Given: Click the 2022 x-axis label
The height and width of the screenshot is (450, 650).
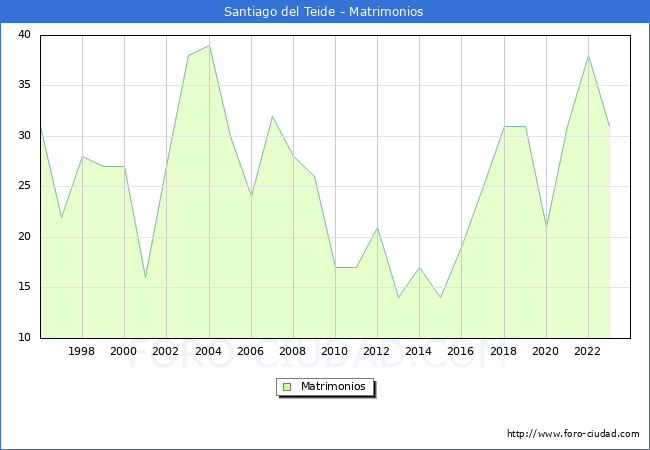Looking at the screenshot, I should 588,352.
